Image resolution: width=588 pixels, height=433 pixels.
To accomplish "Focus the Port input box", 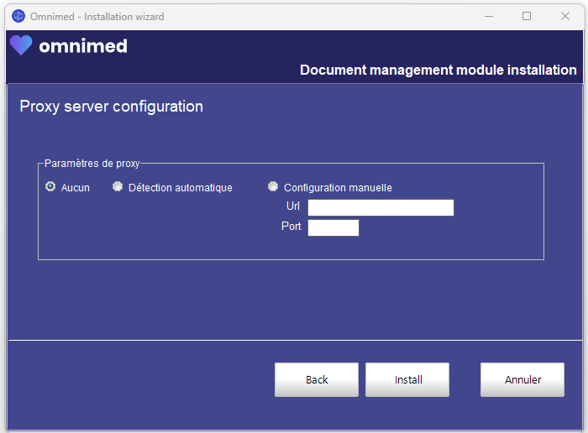I will coord(333,228).
